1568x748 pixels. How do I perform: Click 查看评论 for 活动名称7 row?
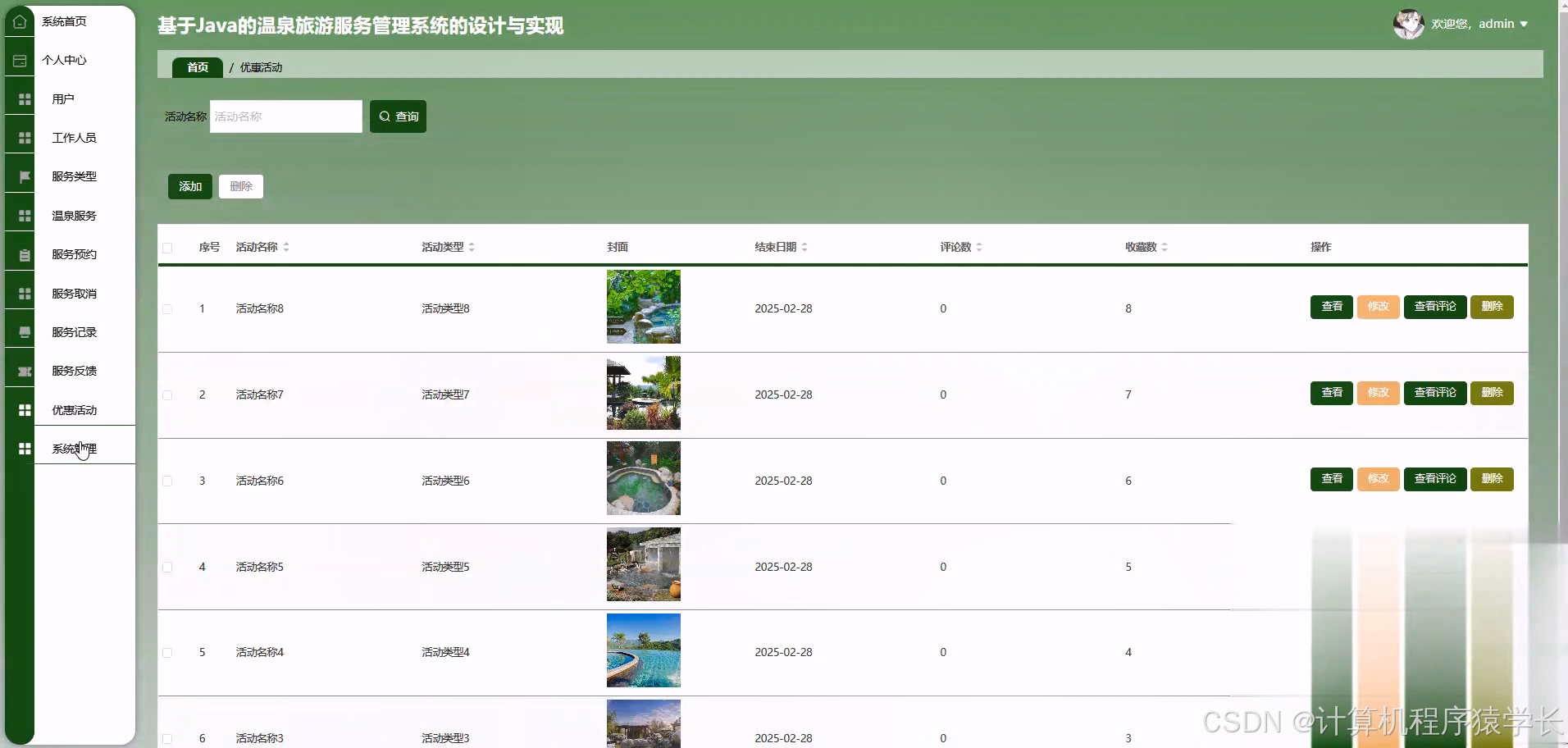(x=1435, y=393)
